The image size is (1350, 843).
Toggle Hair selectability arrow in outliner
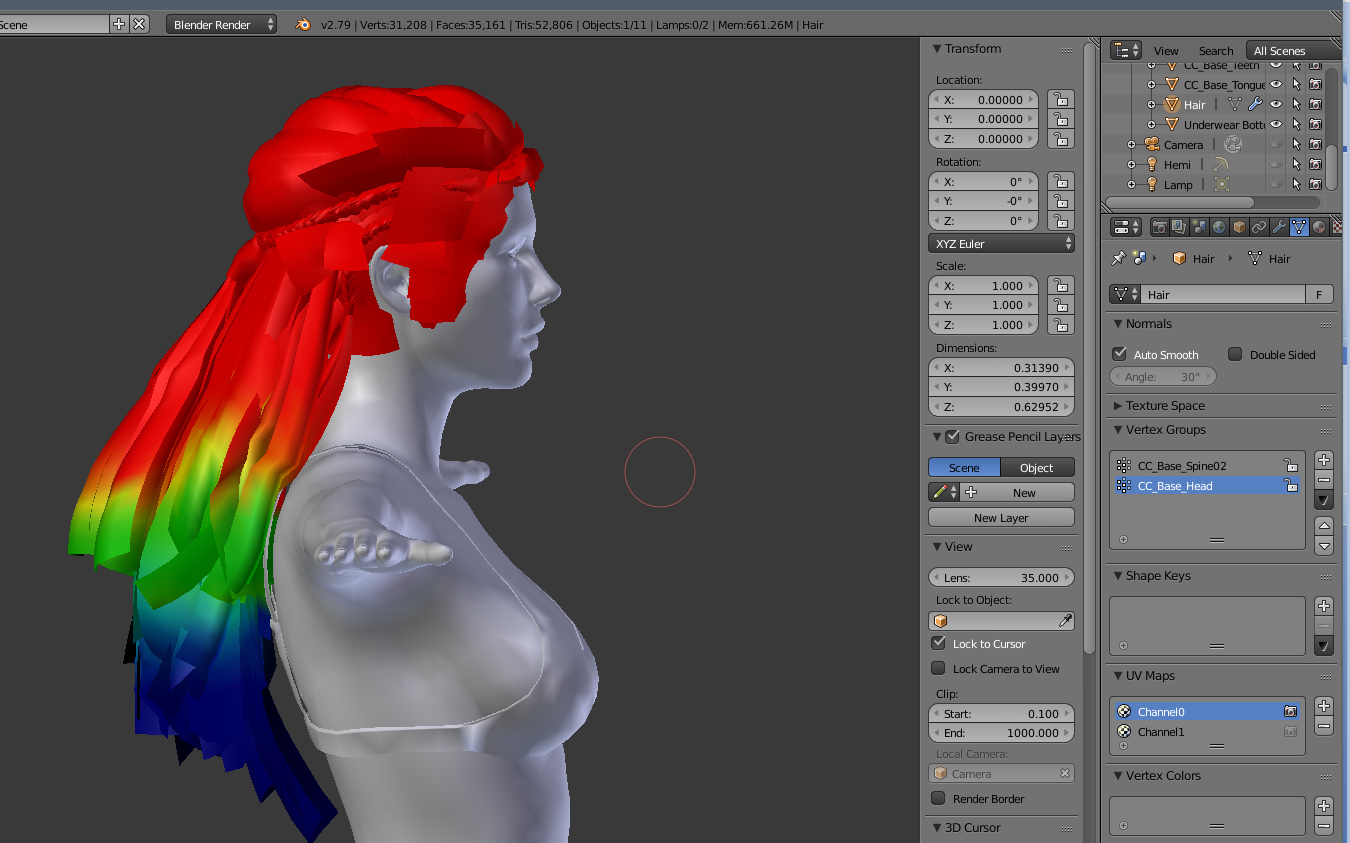tap(1296, 104)
